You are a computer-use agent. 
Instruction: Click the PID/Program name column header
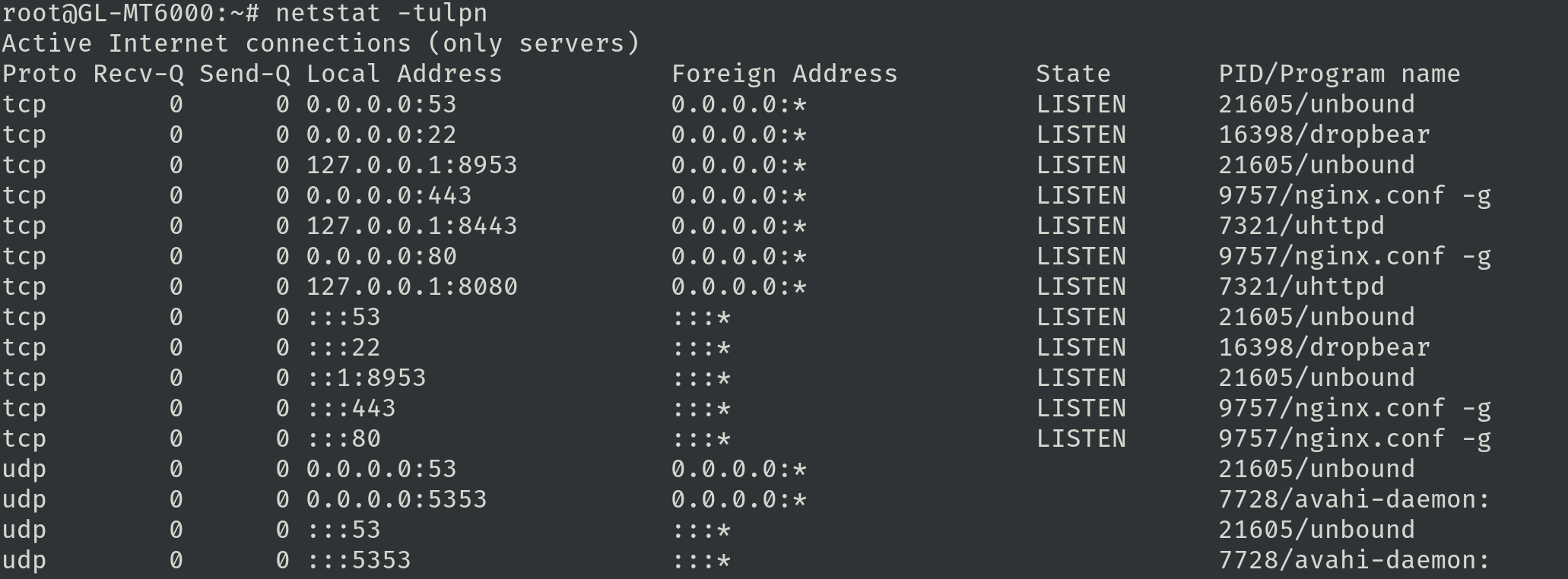tap(1339, 74)
